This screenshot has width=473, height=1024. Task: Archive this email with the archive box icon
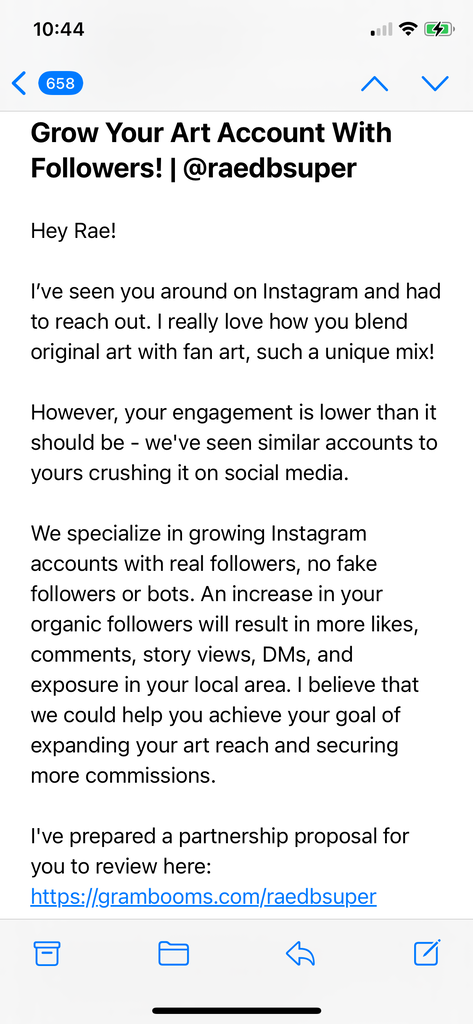[47, 954]
